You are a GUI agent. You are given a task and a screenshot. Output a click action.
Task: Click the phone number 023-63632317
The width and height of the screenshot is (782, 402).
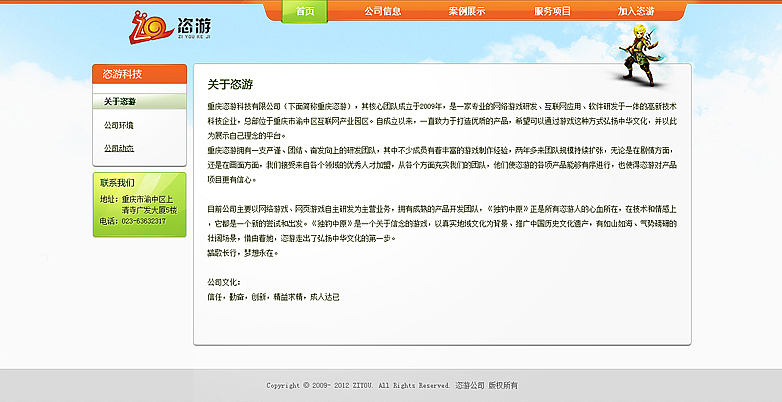coord(144,221)
